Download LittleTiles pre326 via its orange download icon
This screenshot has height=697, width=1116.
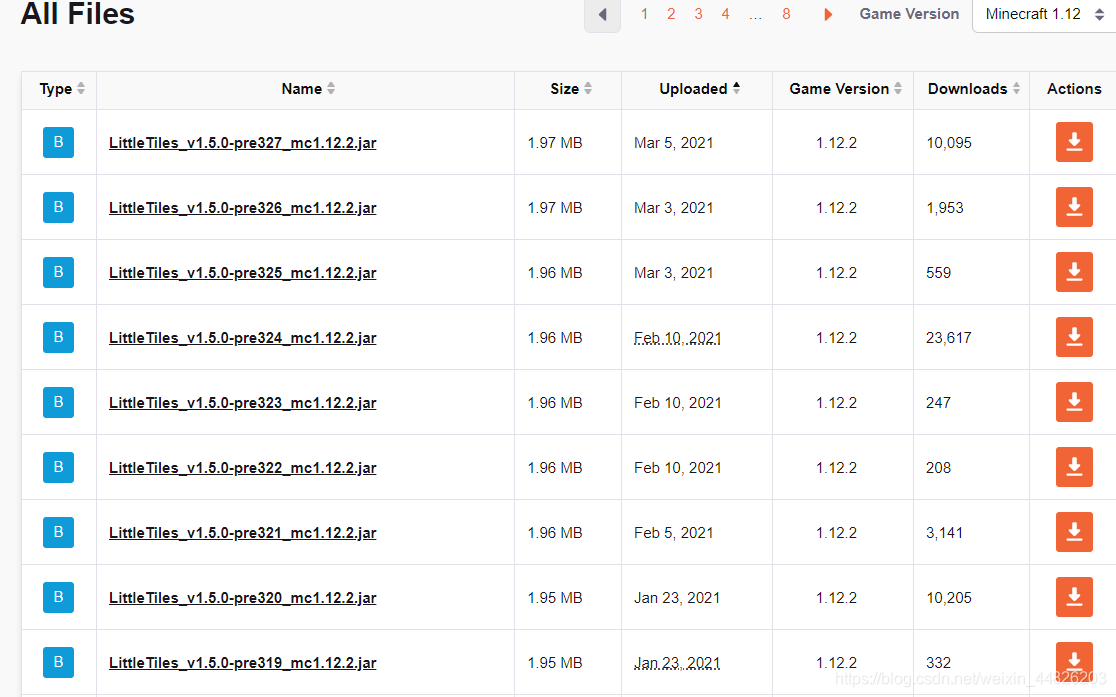1074,207
